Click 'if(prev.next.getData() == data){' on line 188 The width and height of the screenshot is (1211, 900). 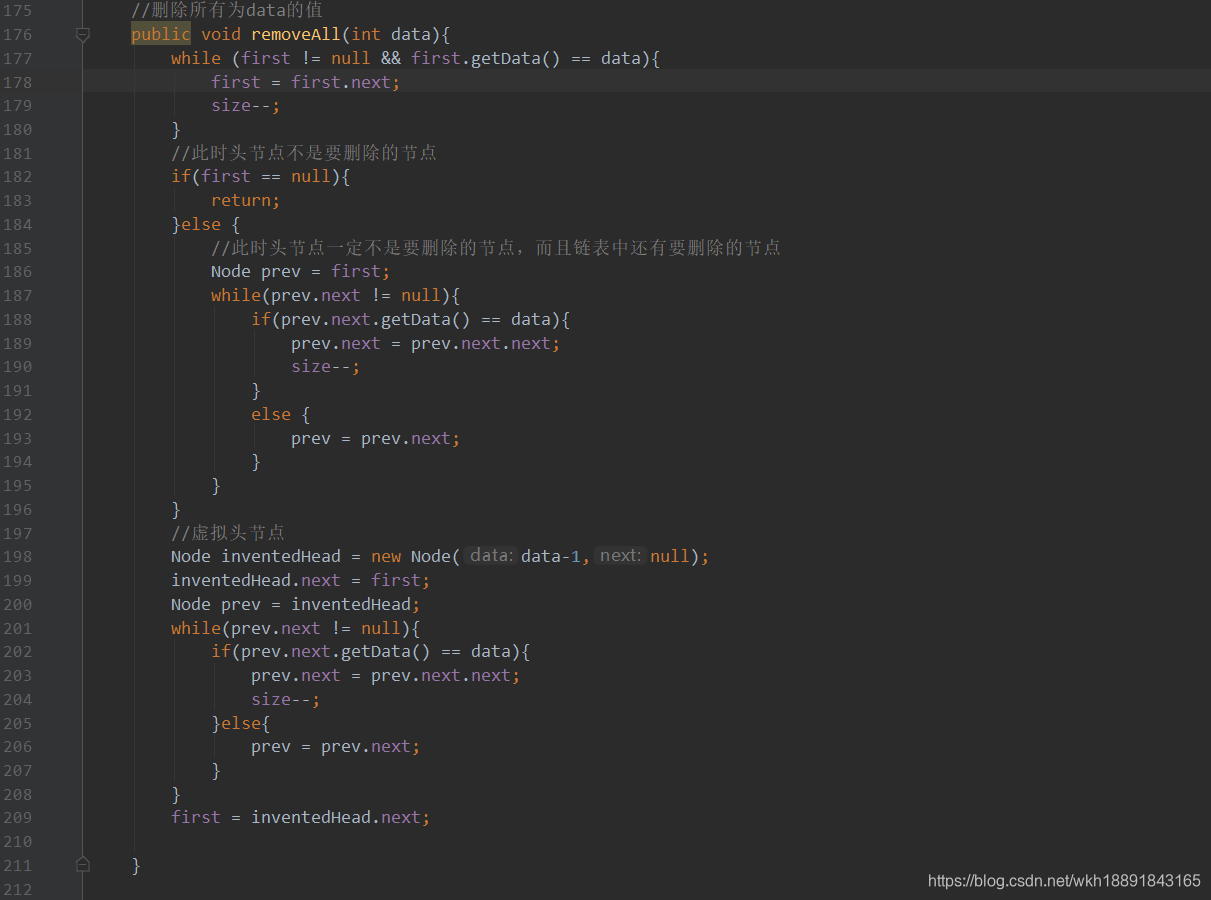click(411, 320)
